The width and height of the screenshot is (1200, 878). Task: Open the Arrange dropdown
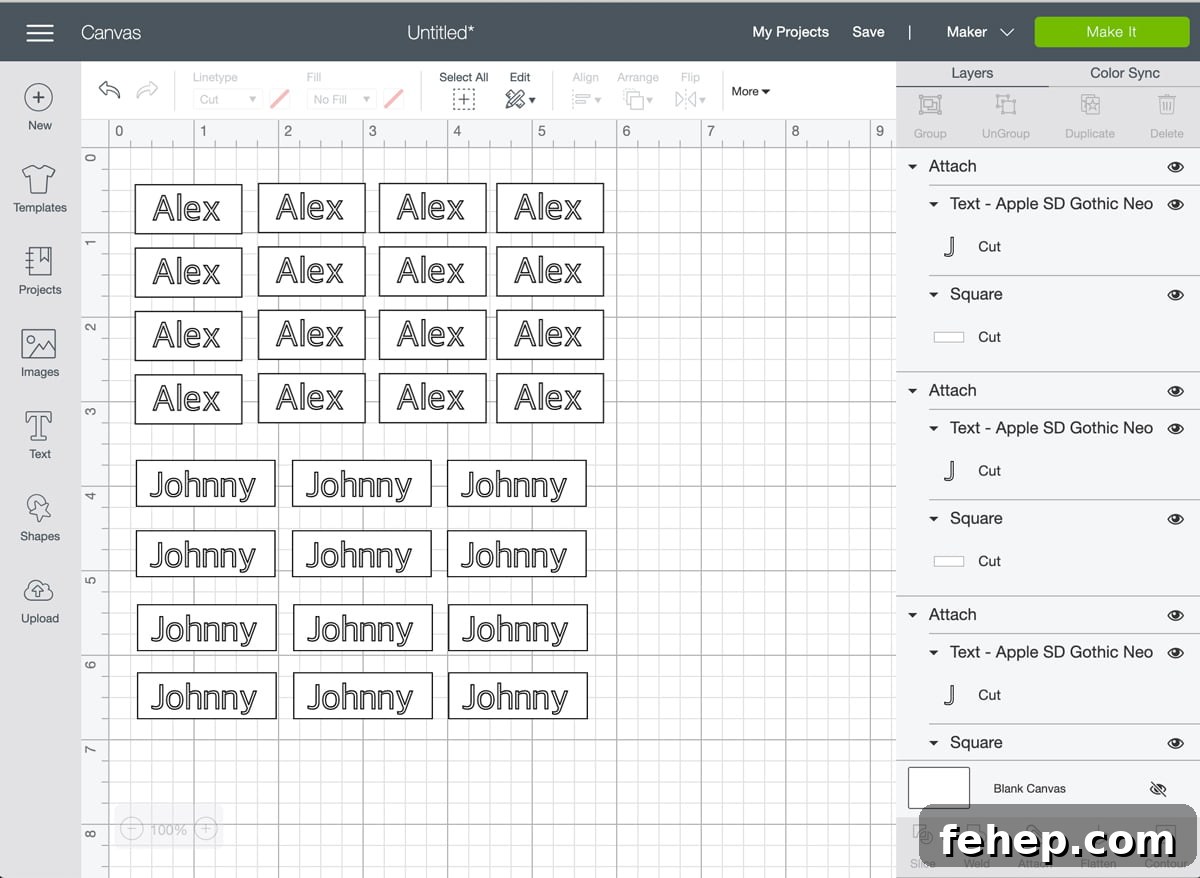click(637, 99)
